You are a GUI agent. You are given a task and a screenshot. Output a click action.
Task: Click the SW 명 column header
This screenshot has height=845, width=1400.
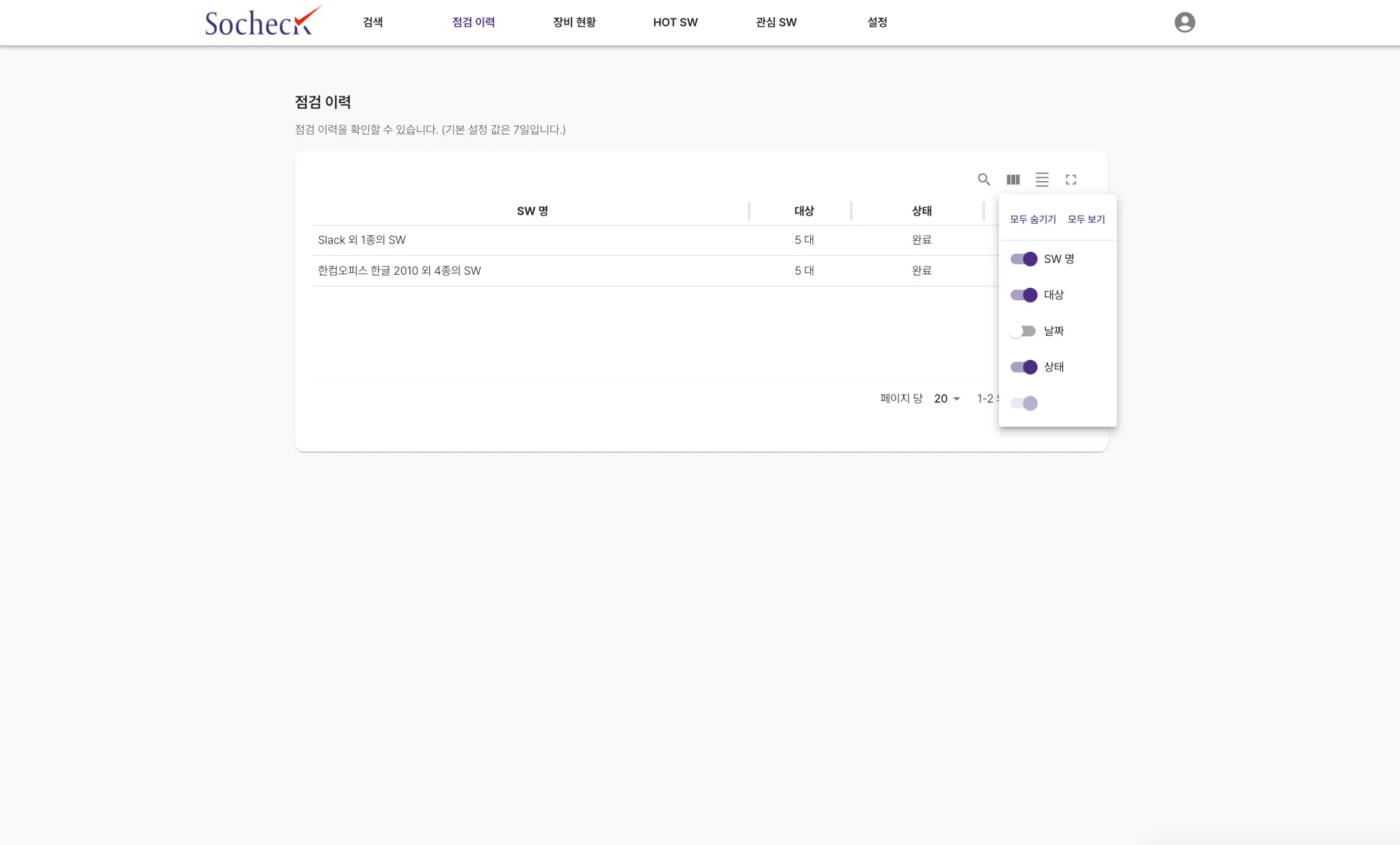coord(532,211)
